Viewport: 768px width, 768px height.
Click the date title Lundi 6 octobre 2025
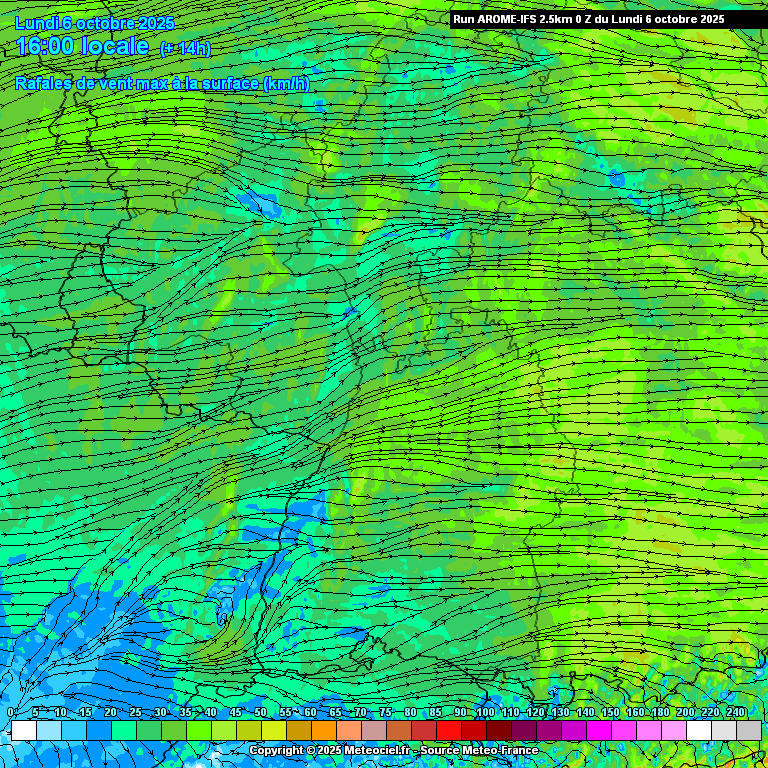coord(95,23)
